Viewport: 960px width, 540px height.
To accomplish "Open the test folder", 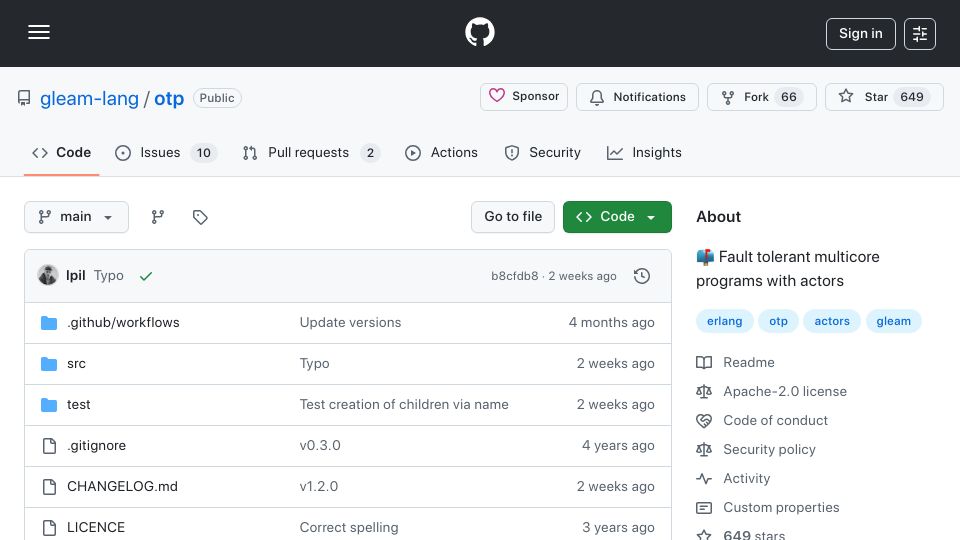I will click(78, 405).
